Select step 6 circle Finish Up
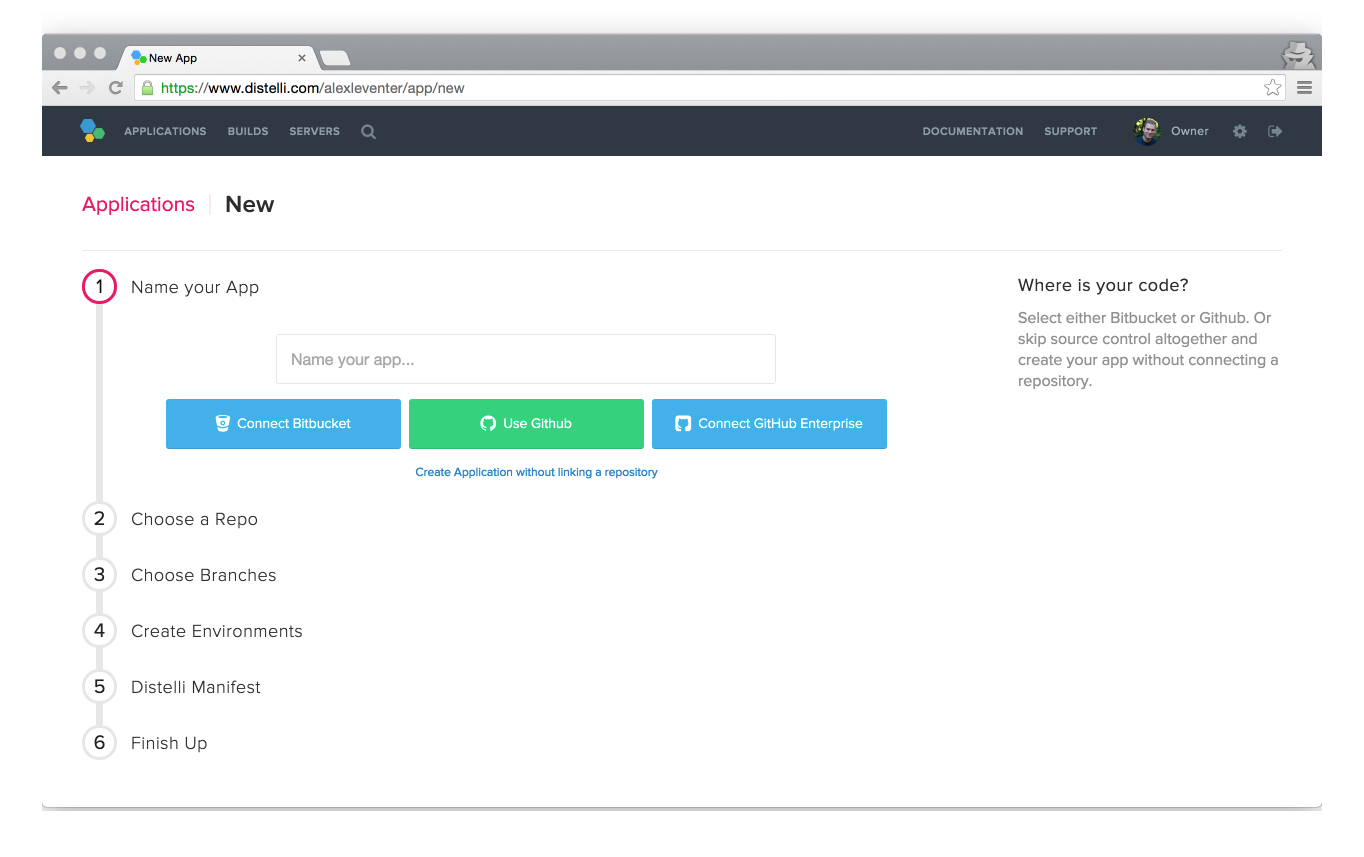The image size is (1364, 857). pos(99,743)
